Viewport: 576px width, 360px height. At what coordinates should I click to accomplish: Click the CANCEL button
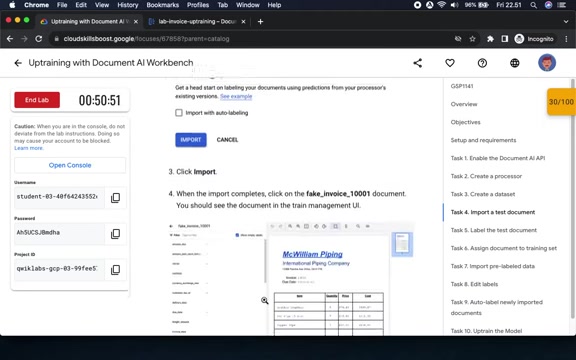227,140
